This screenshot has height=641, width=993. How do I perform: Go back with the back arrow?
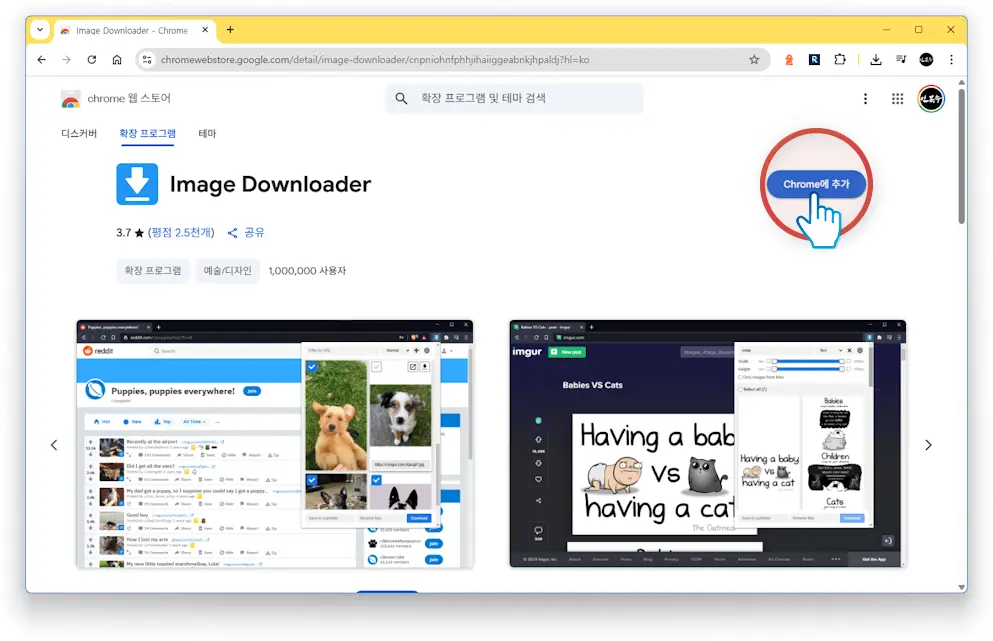coord(40,59)
